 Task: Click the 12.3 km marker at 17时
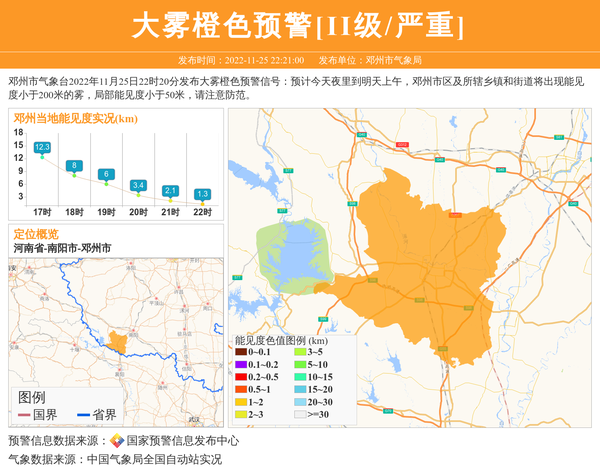pyautogui.click(x=42, y=147)
